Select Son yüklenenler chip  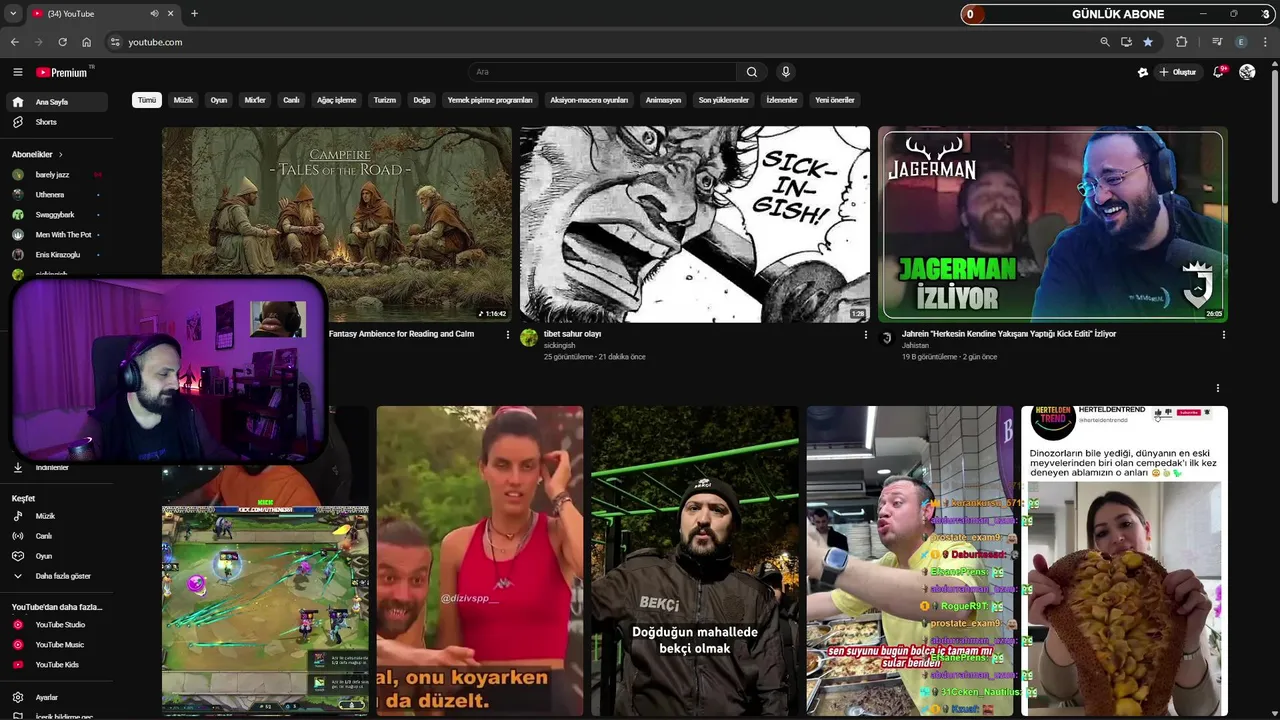[x=724, y=100]
